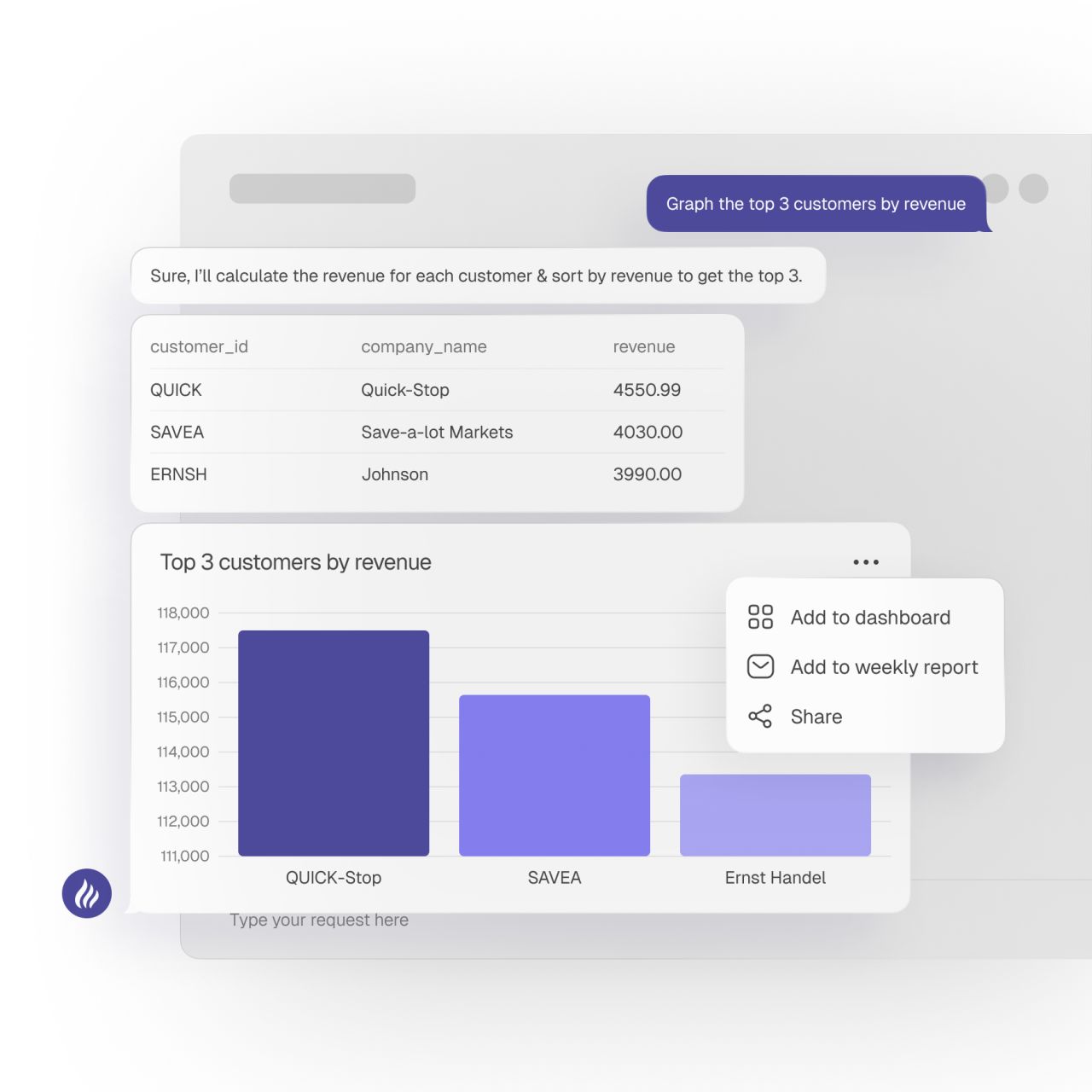Click the Save-a-lot Markets cell

click(437, 433)
